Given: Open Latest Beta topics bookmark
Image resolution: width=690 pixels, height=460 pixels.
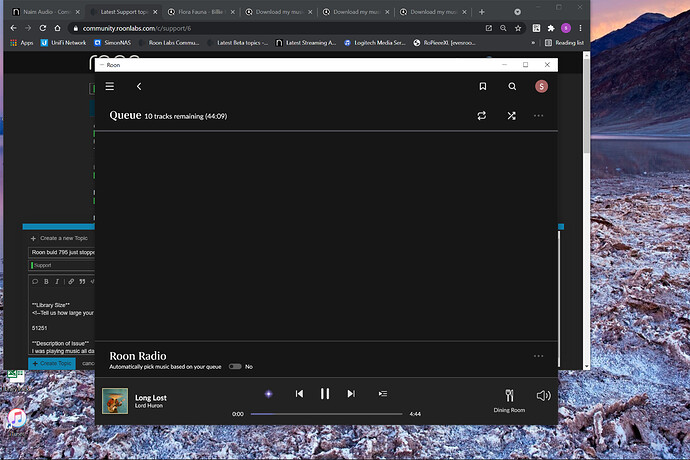Looking at the screenshot, I should click(238, 43).
